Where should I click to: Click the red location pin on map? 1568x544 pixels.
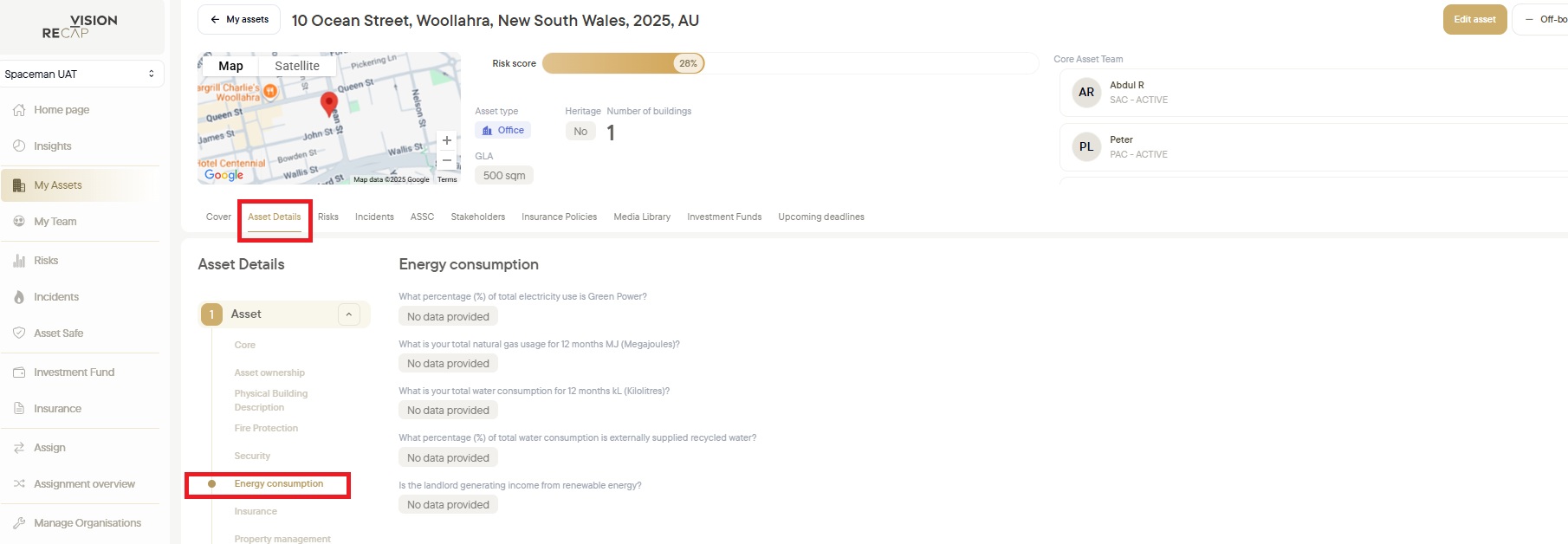329,104
